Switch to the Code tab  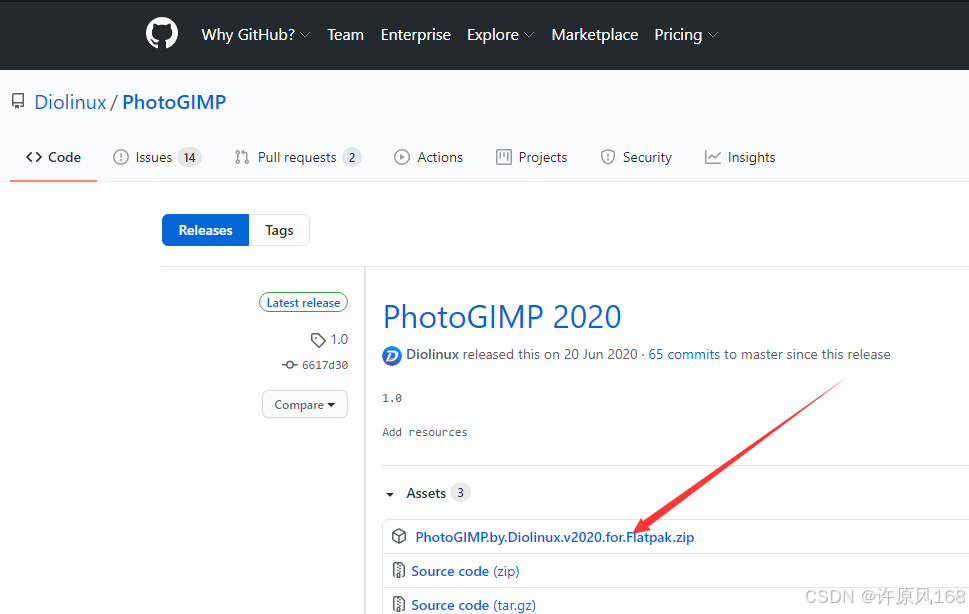point(53,158)
